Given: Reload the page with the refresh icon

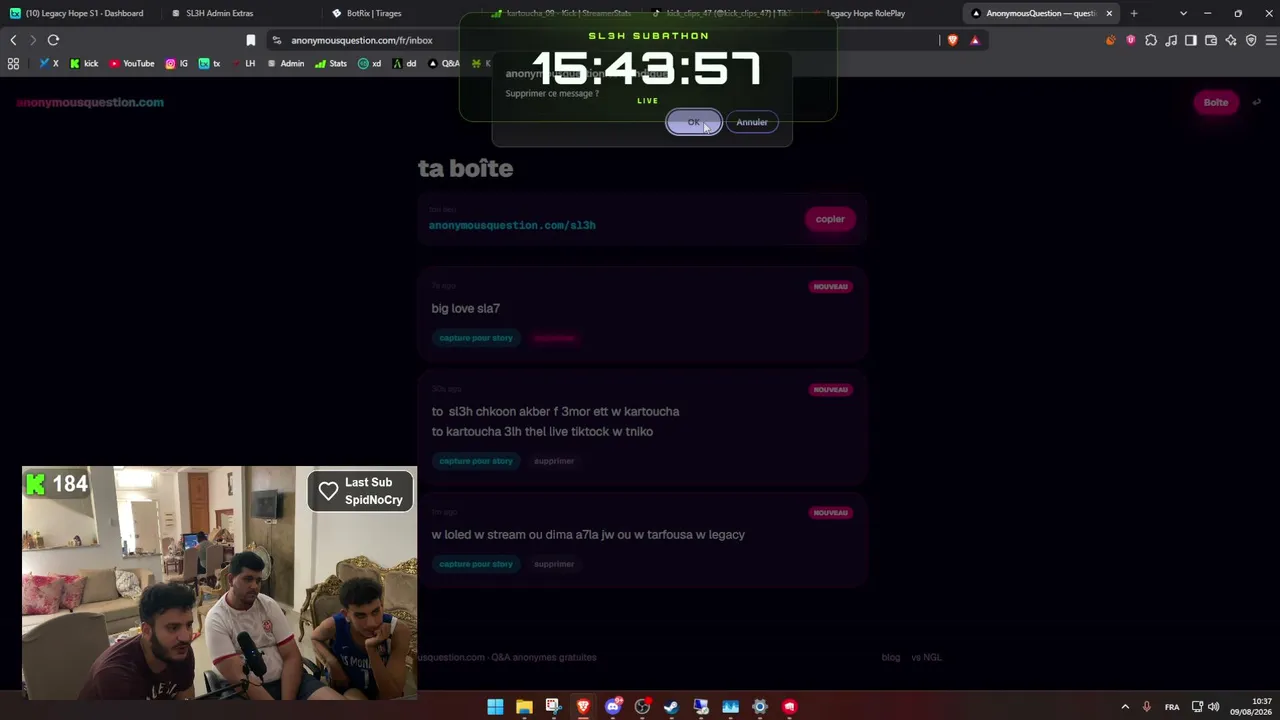Looking at the screenshot, I should click(53, 40).
